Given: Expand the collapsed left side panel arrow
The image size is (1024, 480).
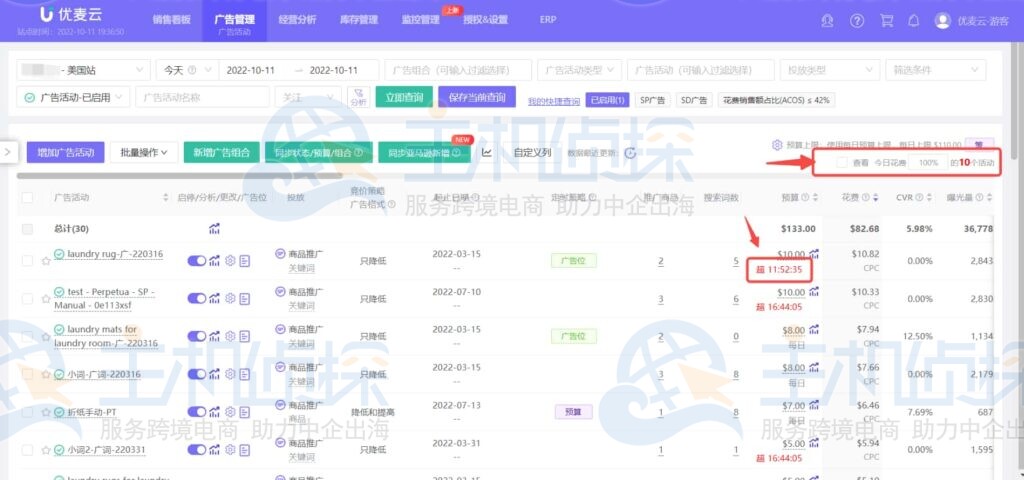Looking at the screenshot, I should [x=8, y=152].
